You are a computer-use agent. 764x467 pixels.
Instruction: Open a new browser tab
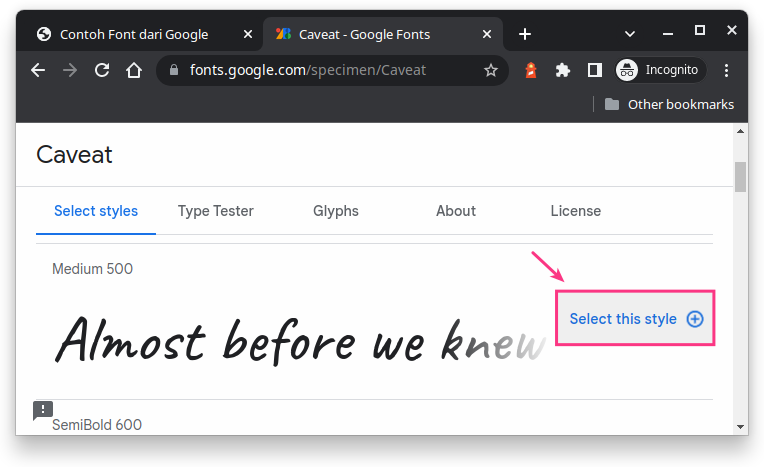(x=525, y=34)
